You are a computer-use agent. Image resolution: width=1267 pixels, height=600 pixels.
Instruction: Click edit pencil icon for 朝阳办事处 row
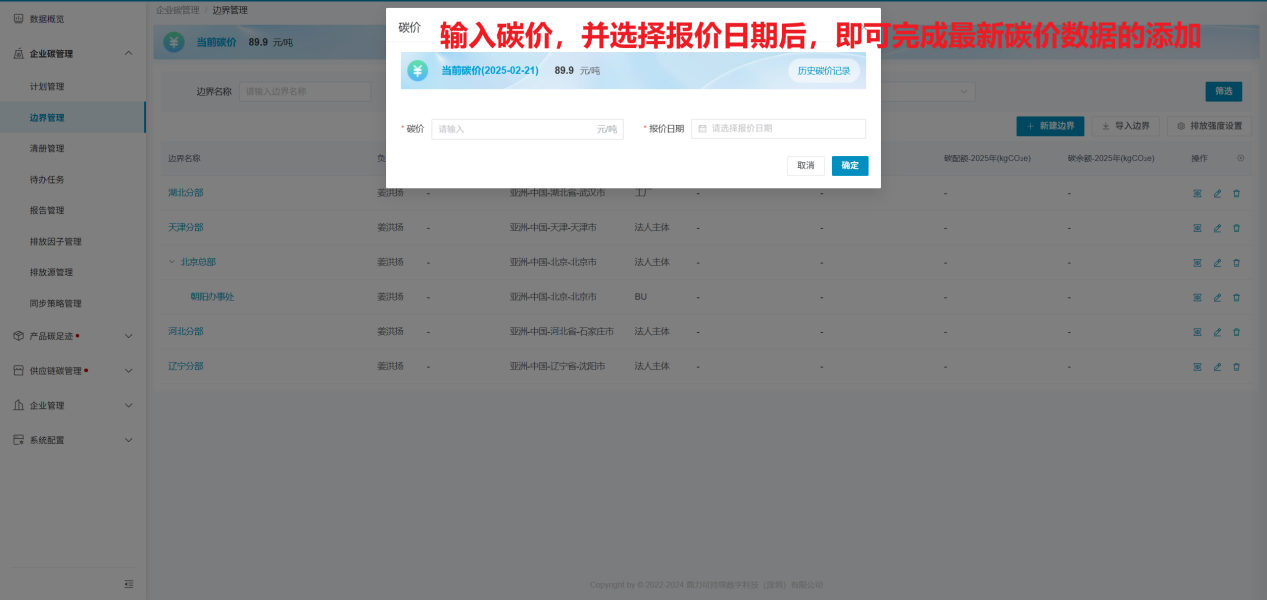(x=1217, y=297)
